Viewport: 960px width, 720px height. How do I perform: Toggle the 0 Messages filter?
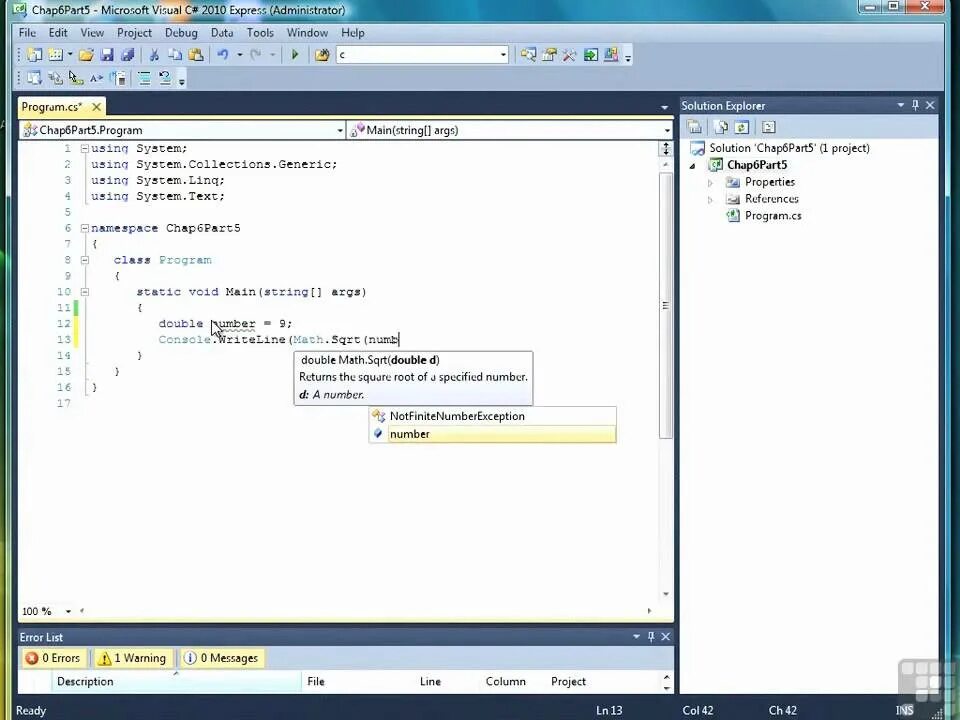click(x=222, y=658)
